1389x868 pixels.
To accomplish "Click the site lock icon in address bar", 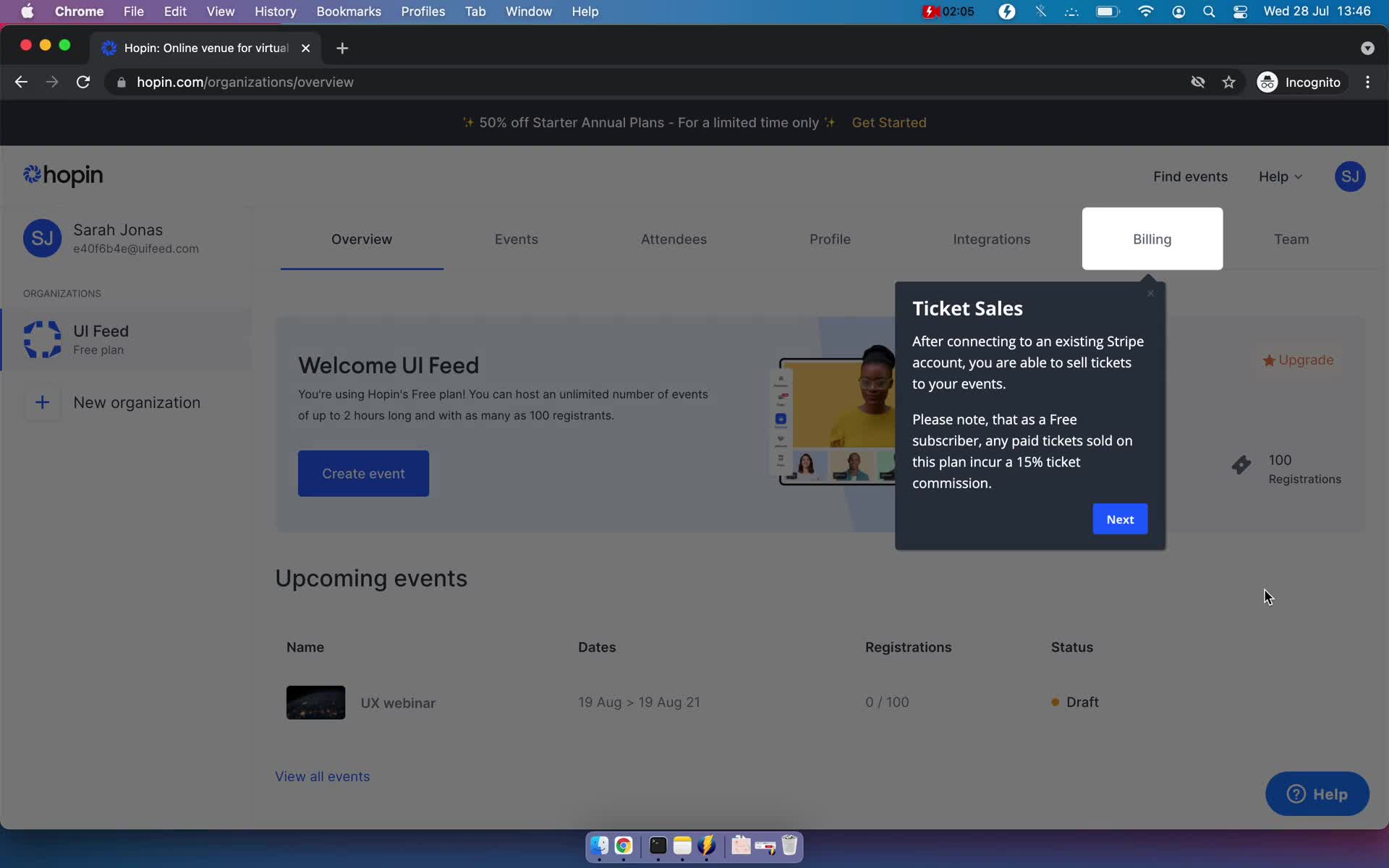I will pyautogui.click(x=121, y=82).
